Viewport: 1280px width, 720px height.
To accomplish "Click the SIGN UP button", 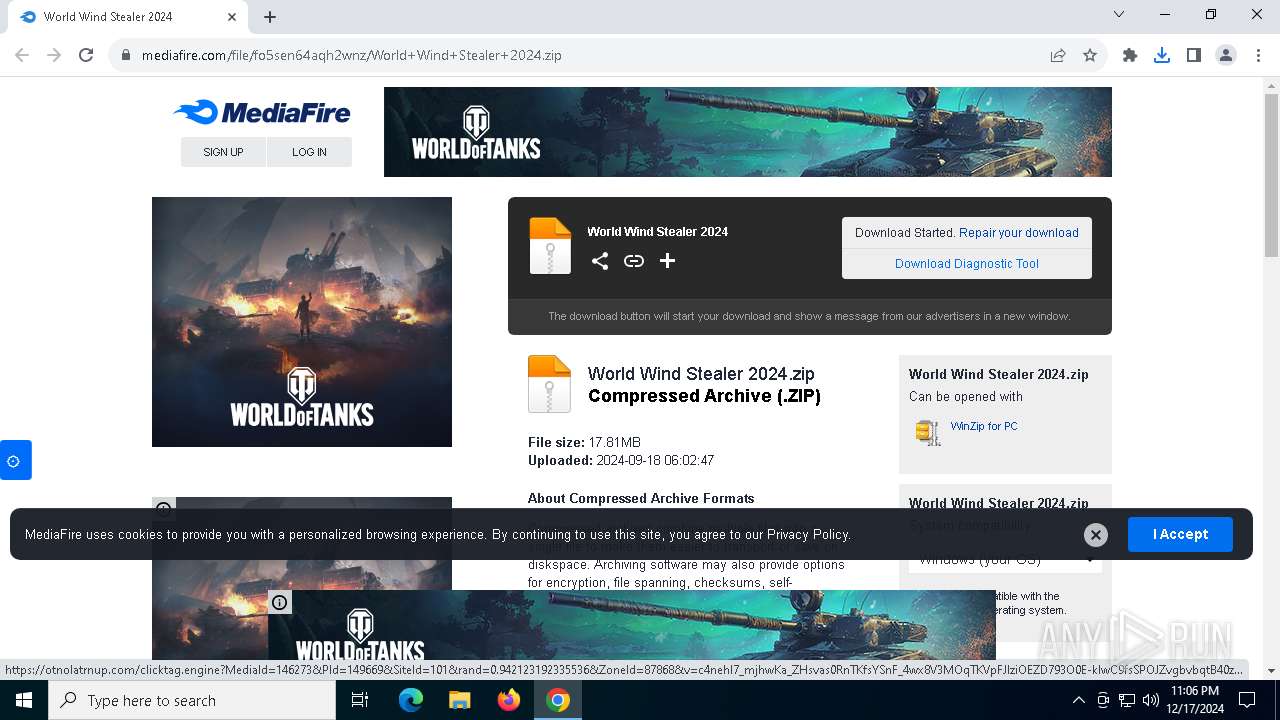I will (x=223, y=152).
